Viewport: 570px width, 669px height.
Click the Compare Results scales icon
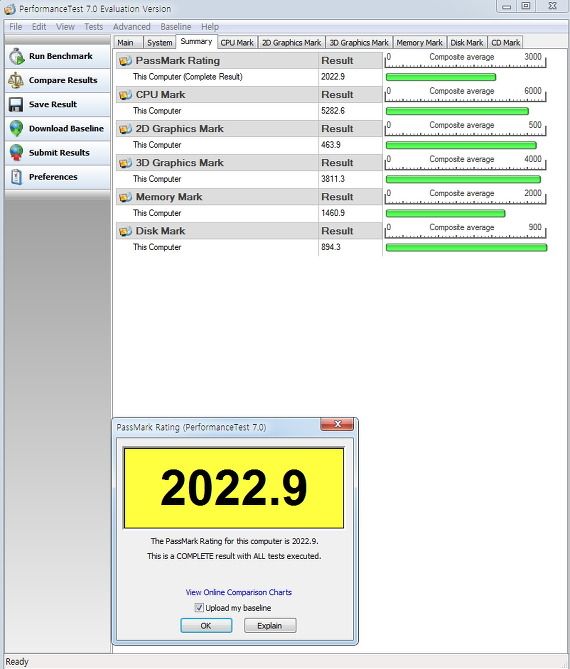click(x=16, y=80)
